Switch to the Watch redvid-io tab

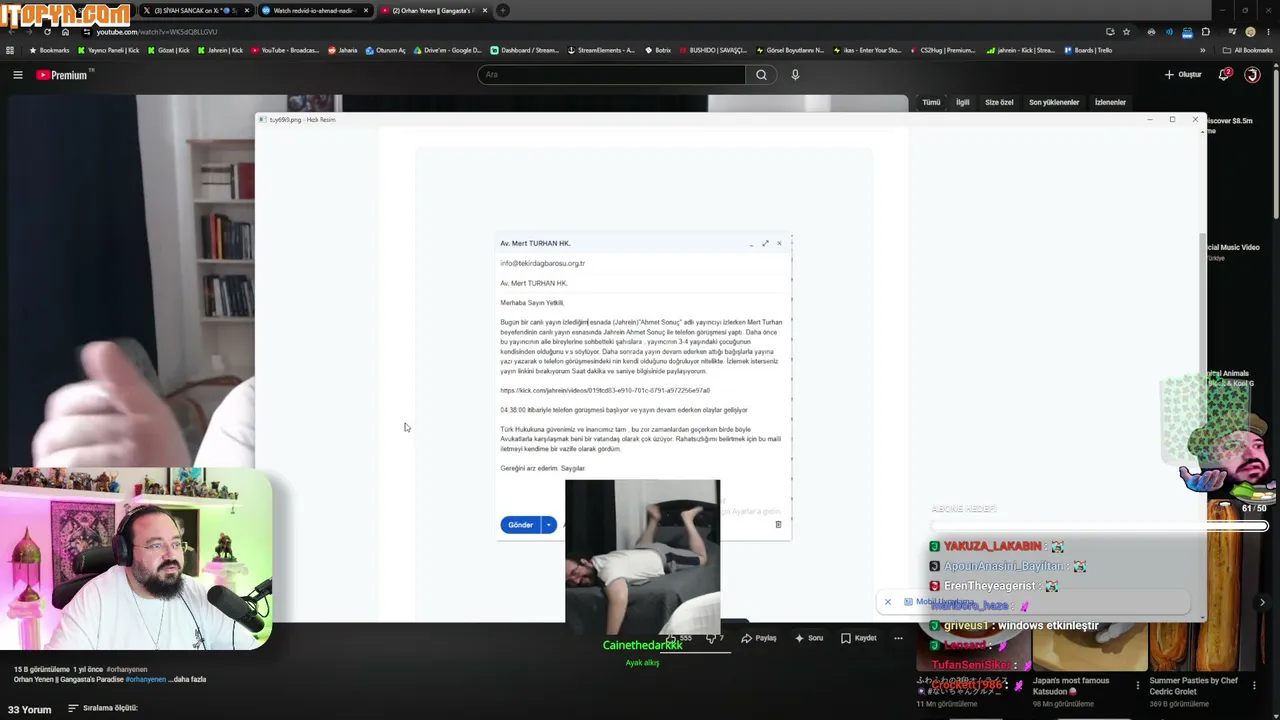coord(315,11)
